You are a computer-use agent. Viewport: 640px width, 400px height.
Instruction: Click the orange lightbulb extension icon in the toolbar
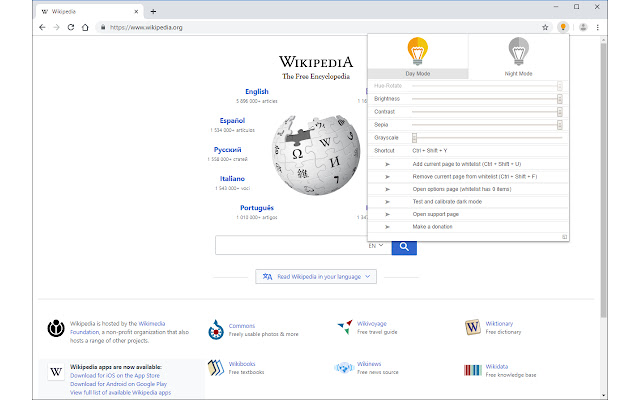tap(563, 27)
